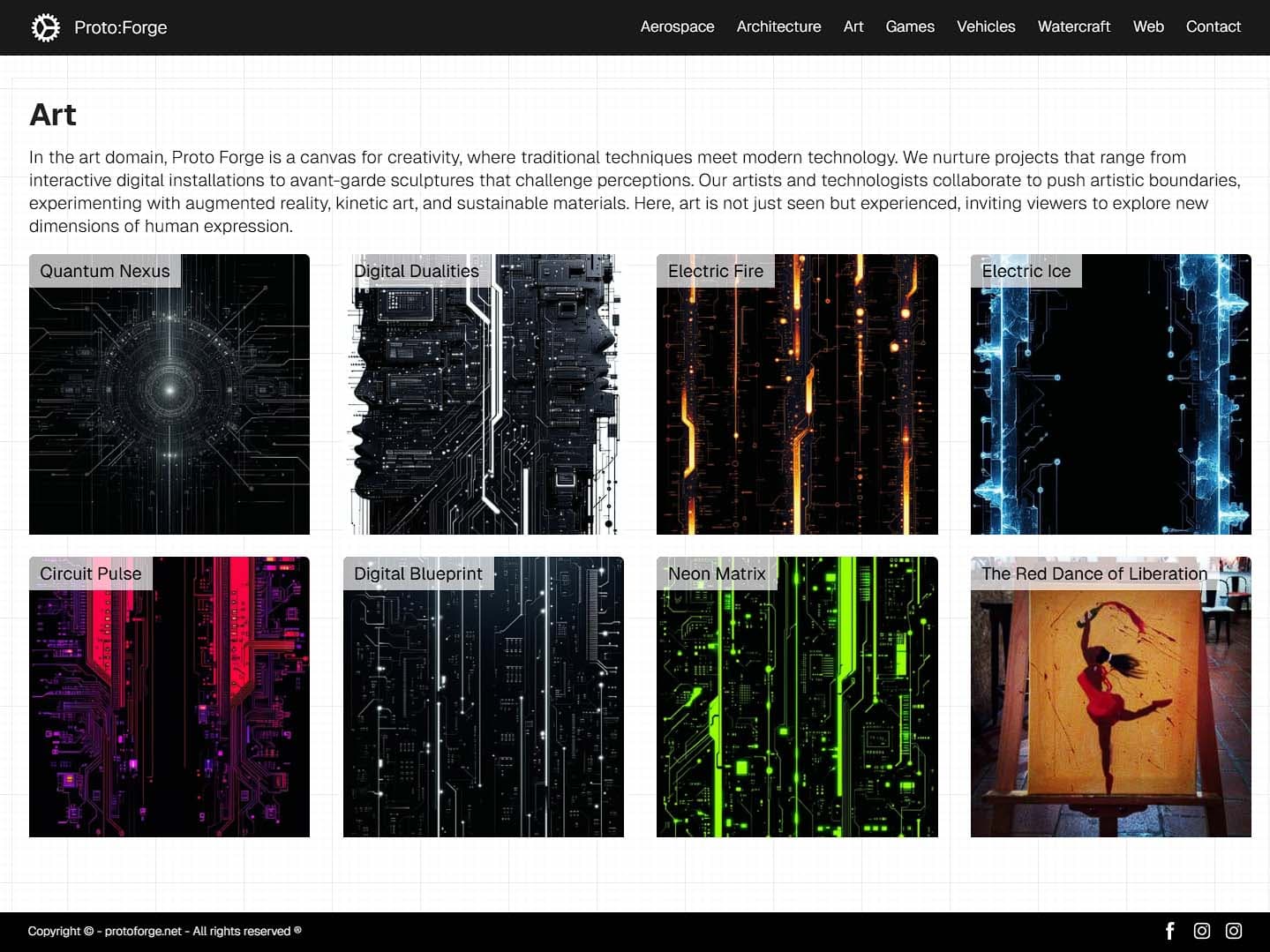Open the Vehicles nav link

tap(985, 26)
